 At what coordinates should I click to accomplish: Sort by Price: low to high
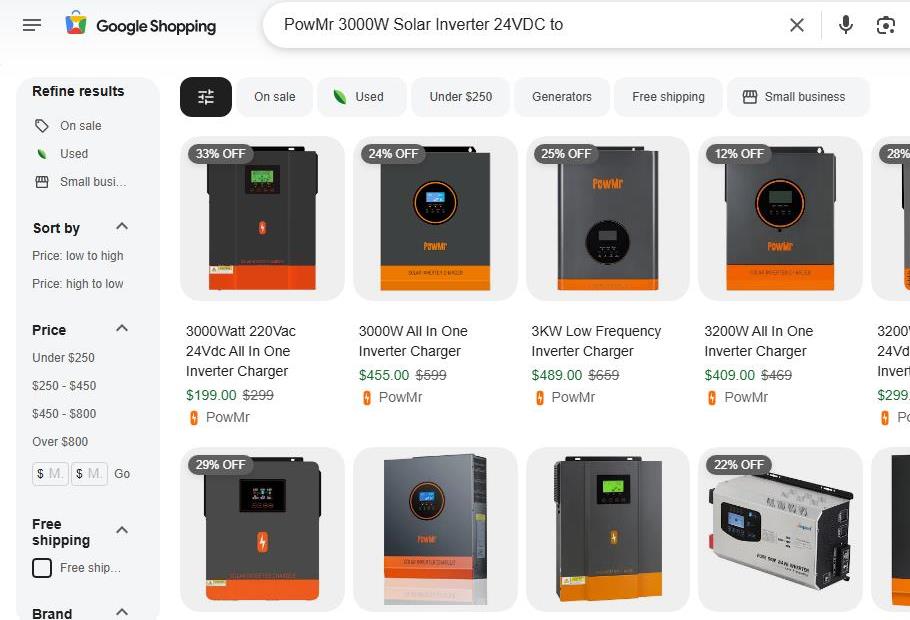pos(78,256)
